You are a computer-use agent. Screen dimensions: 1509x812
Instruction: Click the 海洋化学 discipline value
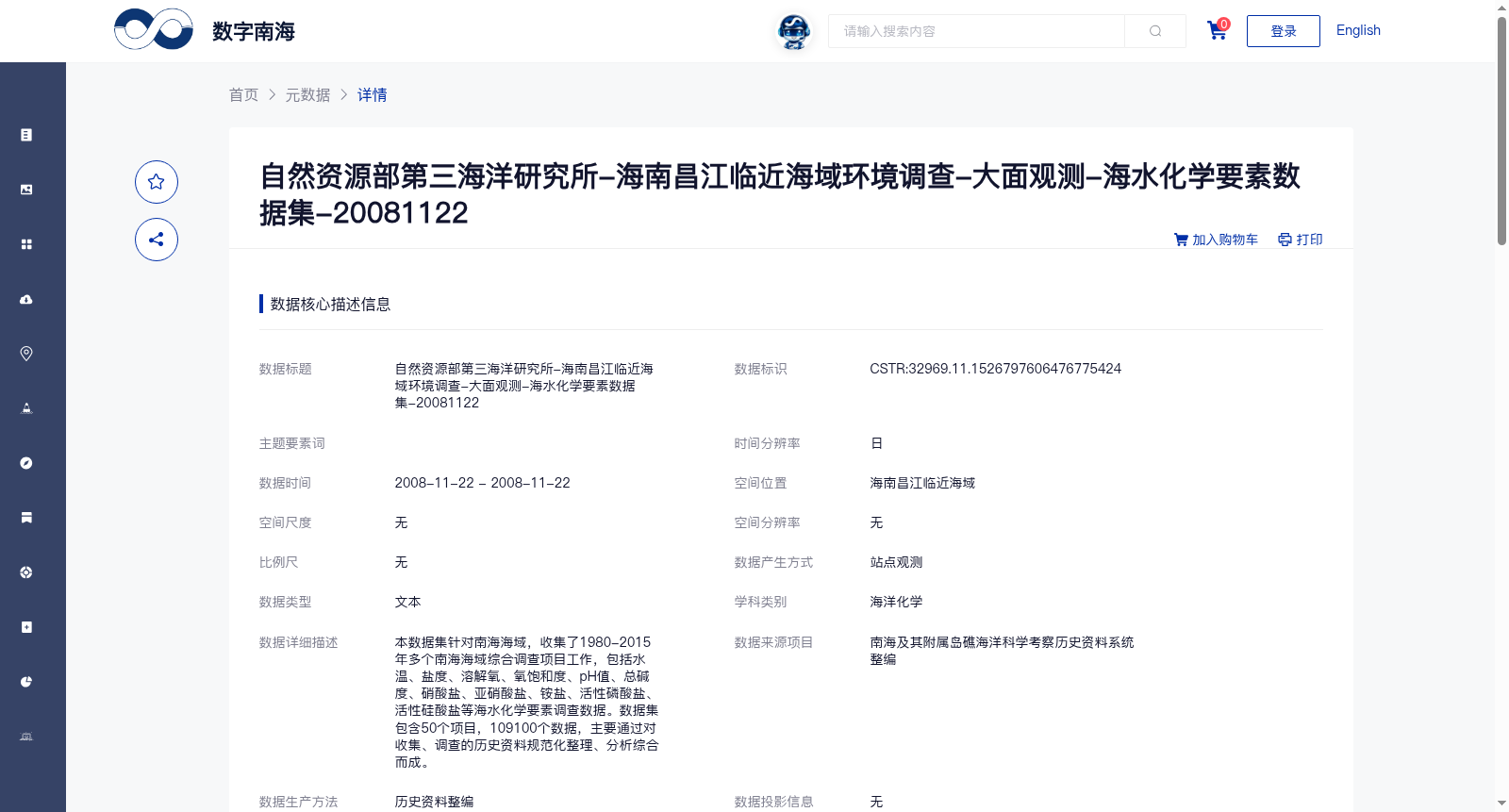click(x=896, y=602)
